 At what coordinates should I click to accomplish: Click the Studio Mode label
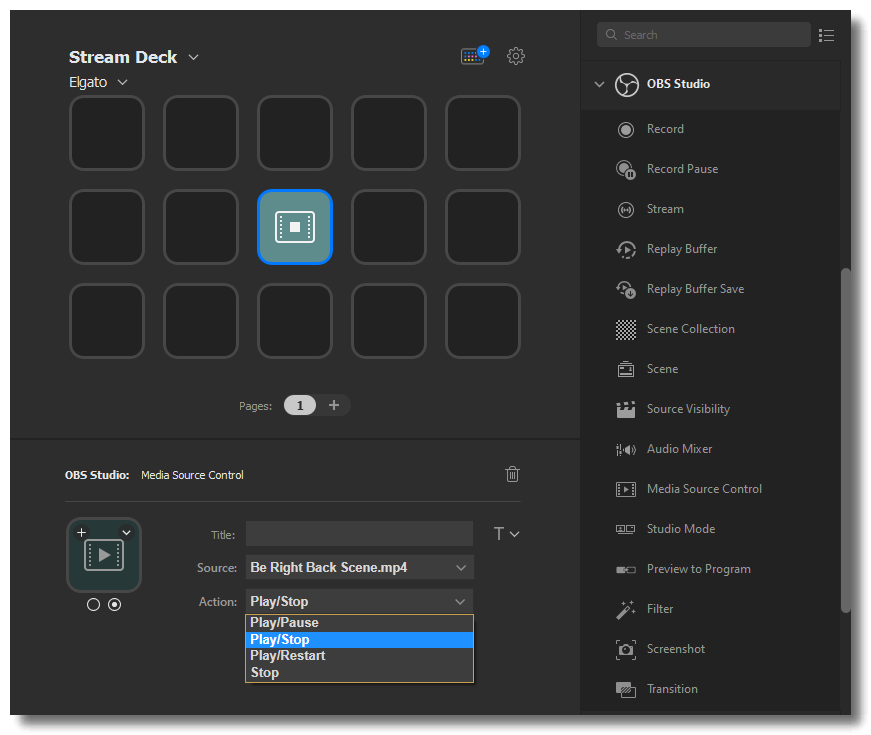point(680,529)
